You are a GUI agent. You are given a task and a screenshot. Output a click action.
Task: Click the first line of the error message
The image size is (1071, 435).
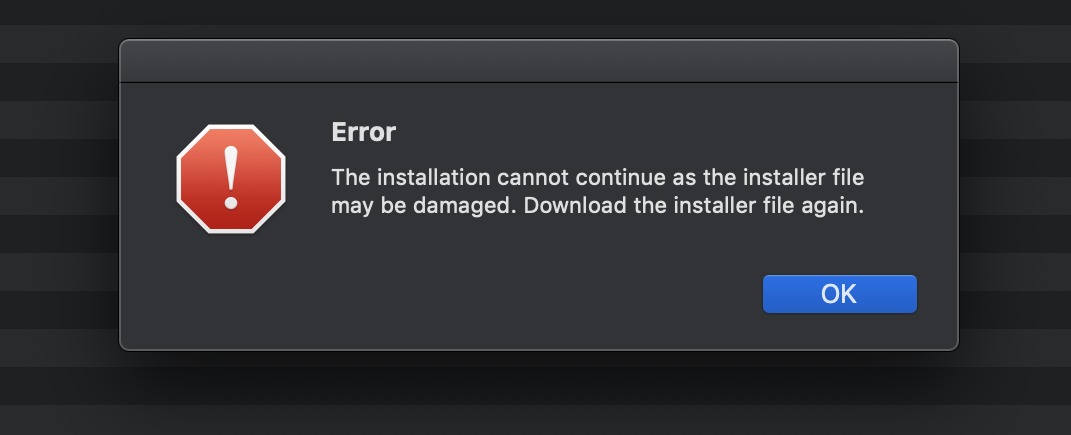[x=597, y=179]
